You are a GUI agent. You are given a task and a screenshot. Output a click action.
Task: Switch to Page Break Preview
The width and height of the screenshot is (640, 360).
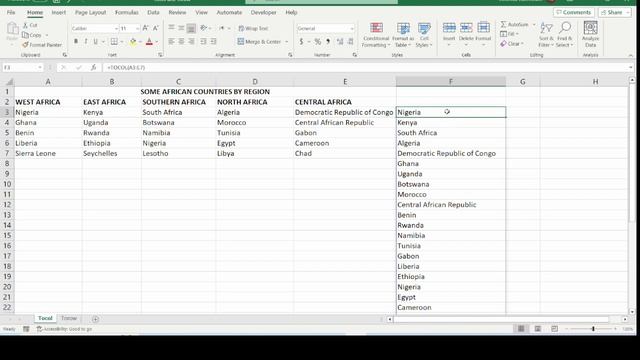[x=554, y=329]
